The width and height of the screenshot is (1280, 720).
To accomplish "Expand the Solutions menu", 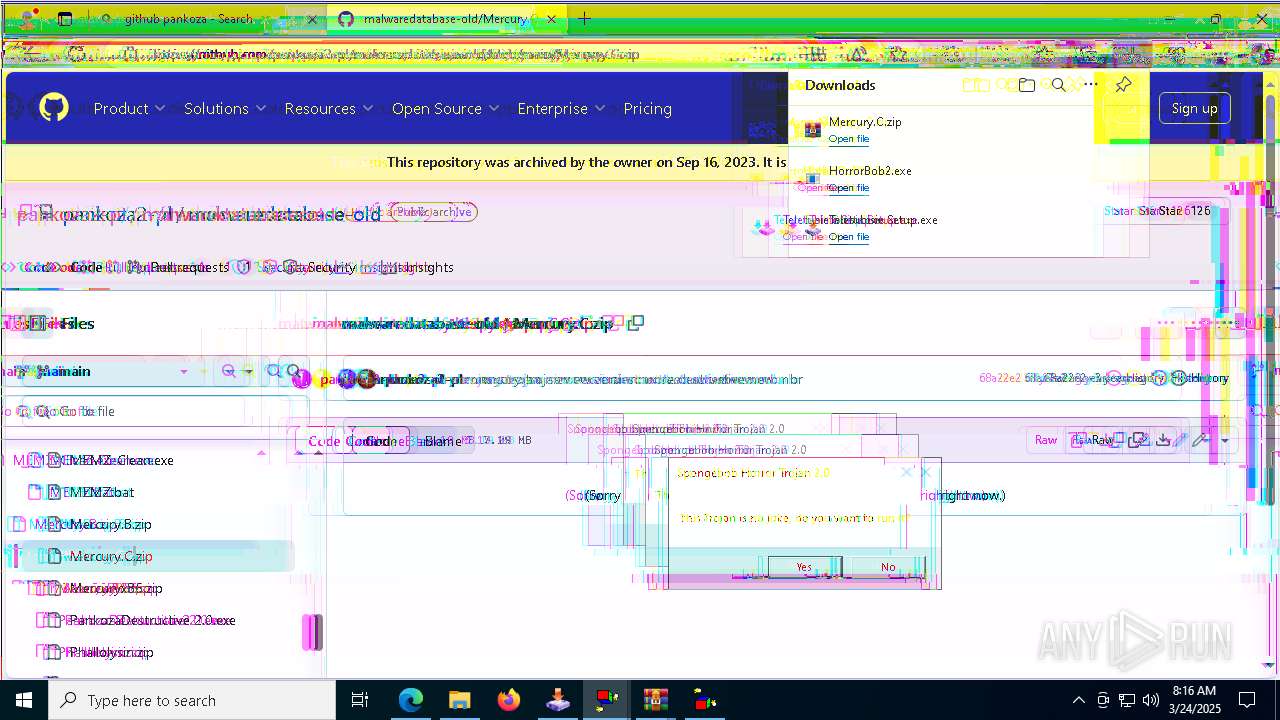I will pyautogui.click(x=225, y=108).
